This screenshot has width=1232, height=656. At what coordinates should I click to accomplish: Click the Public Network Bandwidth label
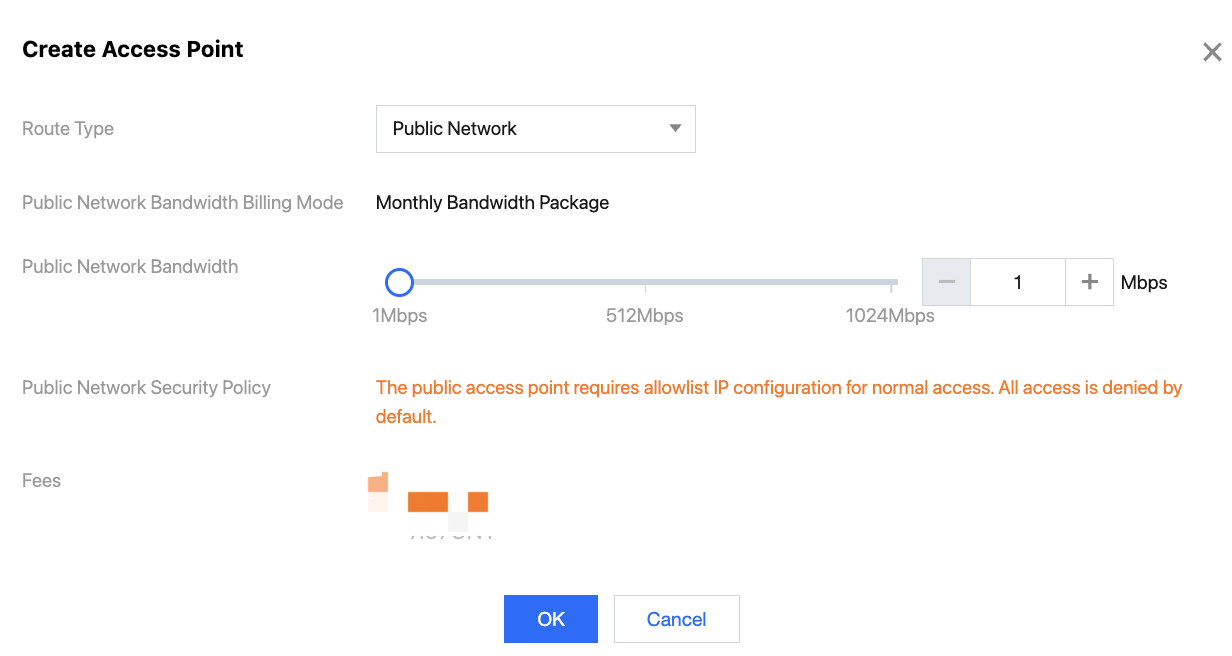pos(130,267)
